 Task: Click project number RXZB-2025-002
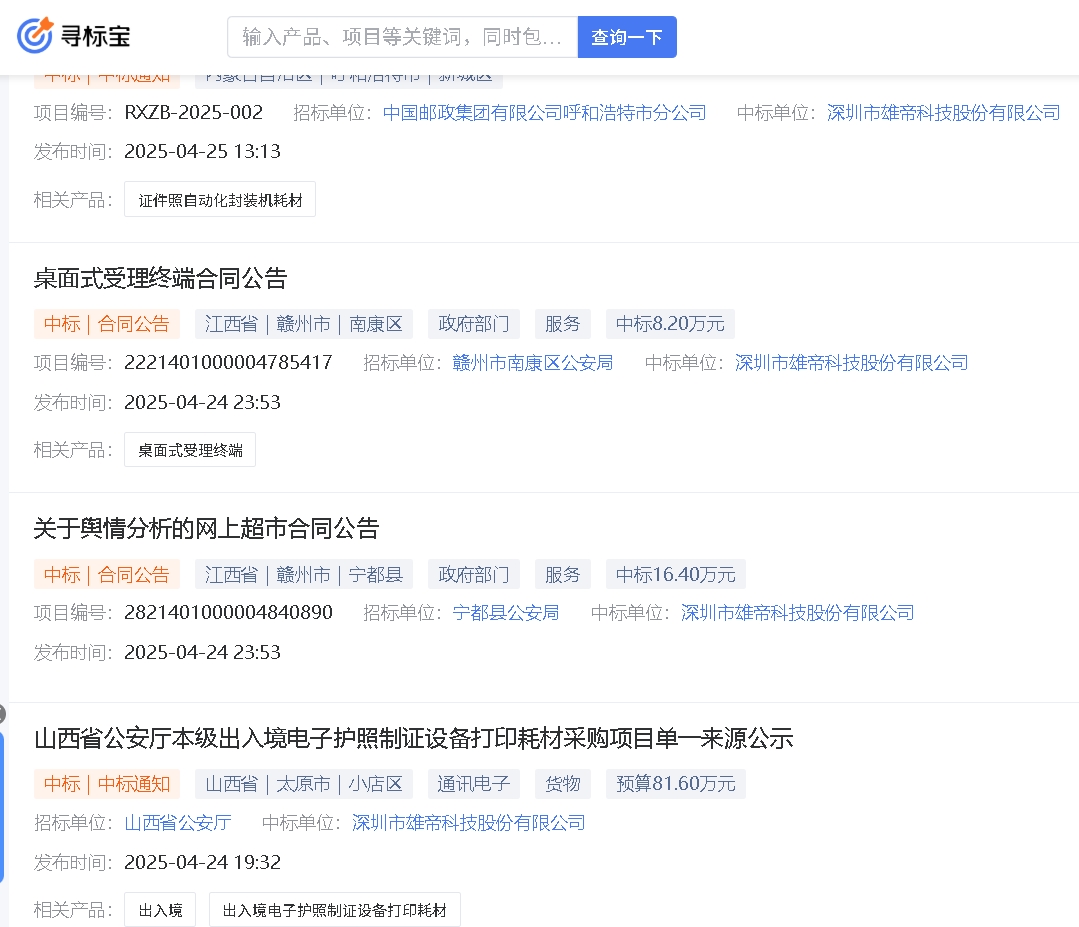click(x=194, y=112)
